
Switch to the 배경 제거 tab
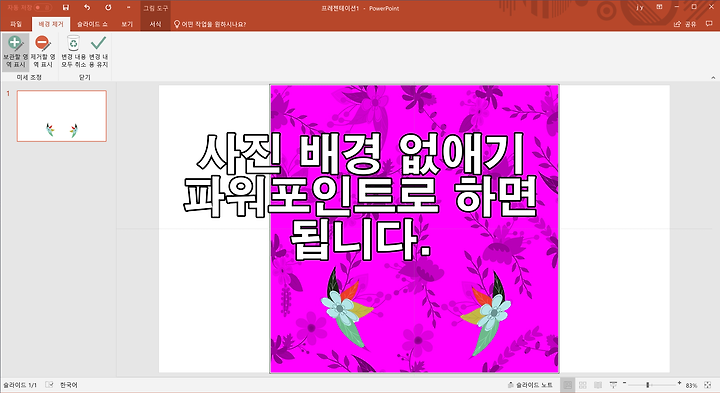click(51, 24)
